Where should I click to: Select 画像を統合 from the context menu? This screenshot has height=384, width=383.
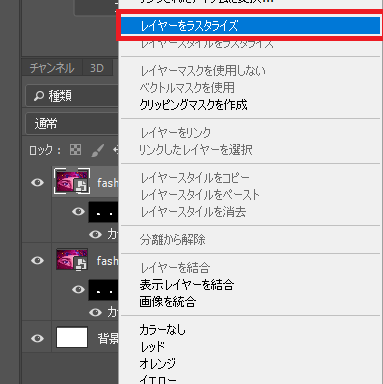168,302
